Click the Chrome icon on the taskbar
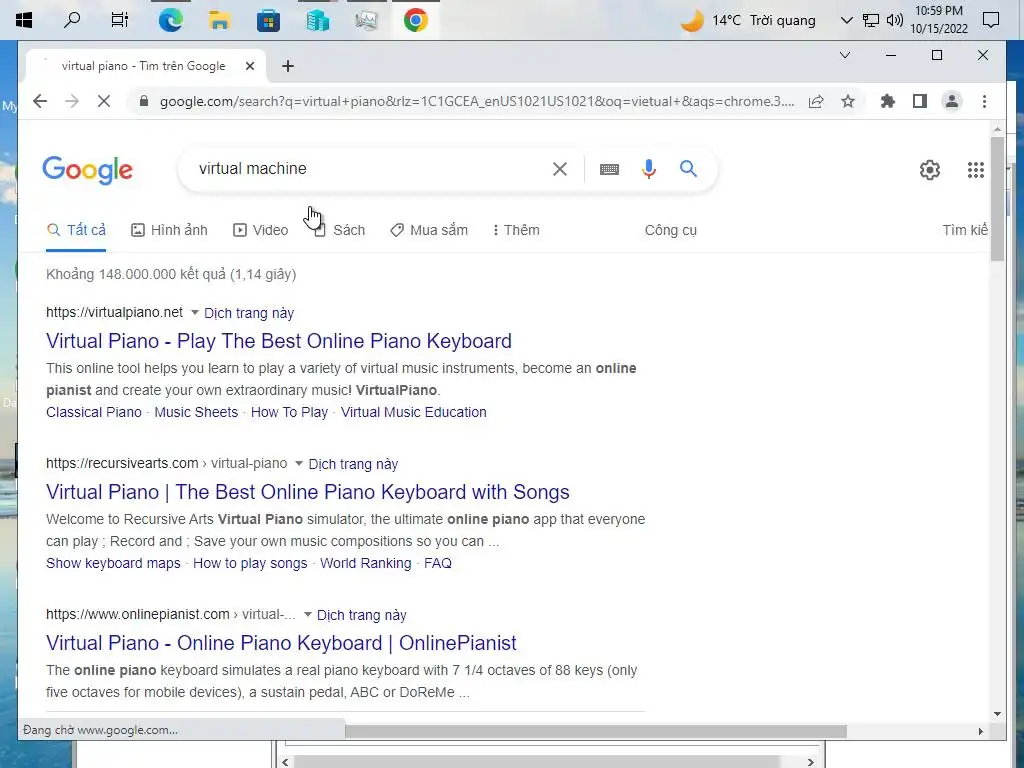Screen dimensions: 1024x768 tap(415, 20)
